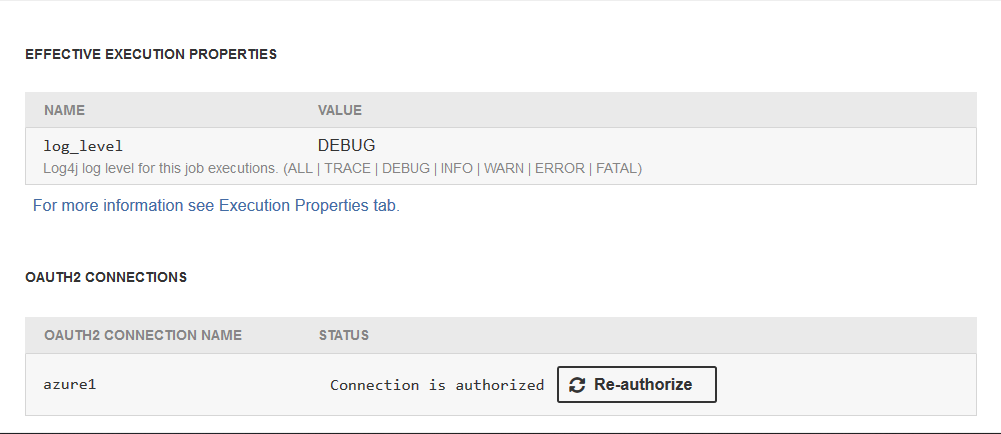1001x434 pixels.
Task: Click the Re-authorize refresh arrows icon
Action: pyautogui.click(x=577, y=385)
